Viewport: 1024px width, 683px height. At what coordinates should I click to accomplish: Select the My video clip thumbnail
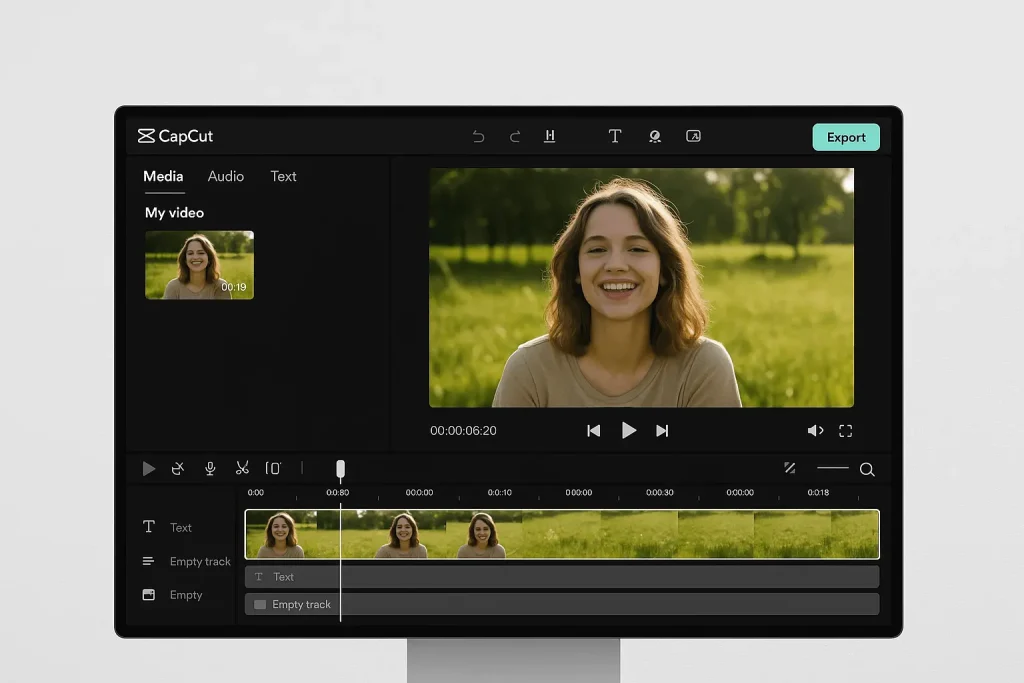tap(199, 265)
